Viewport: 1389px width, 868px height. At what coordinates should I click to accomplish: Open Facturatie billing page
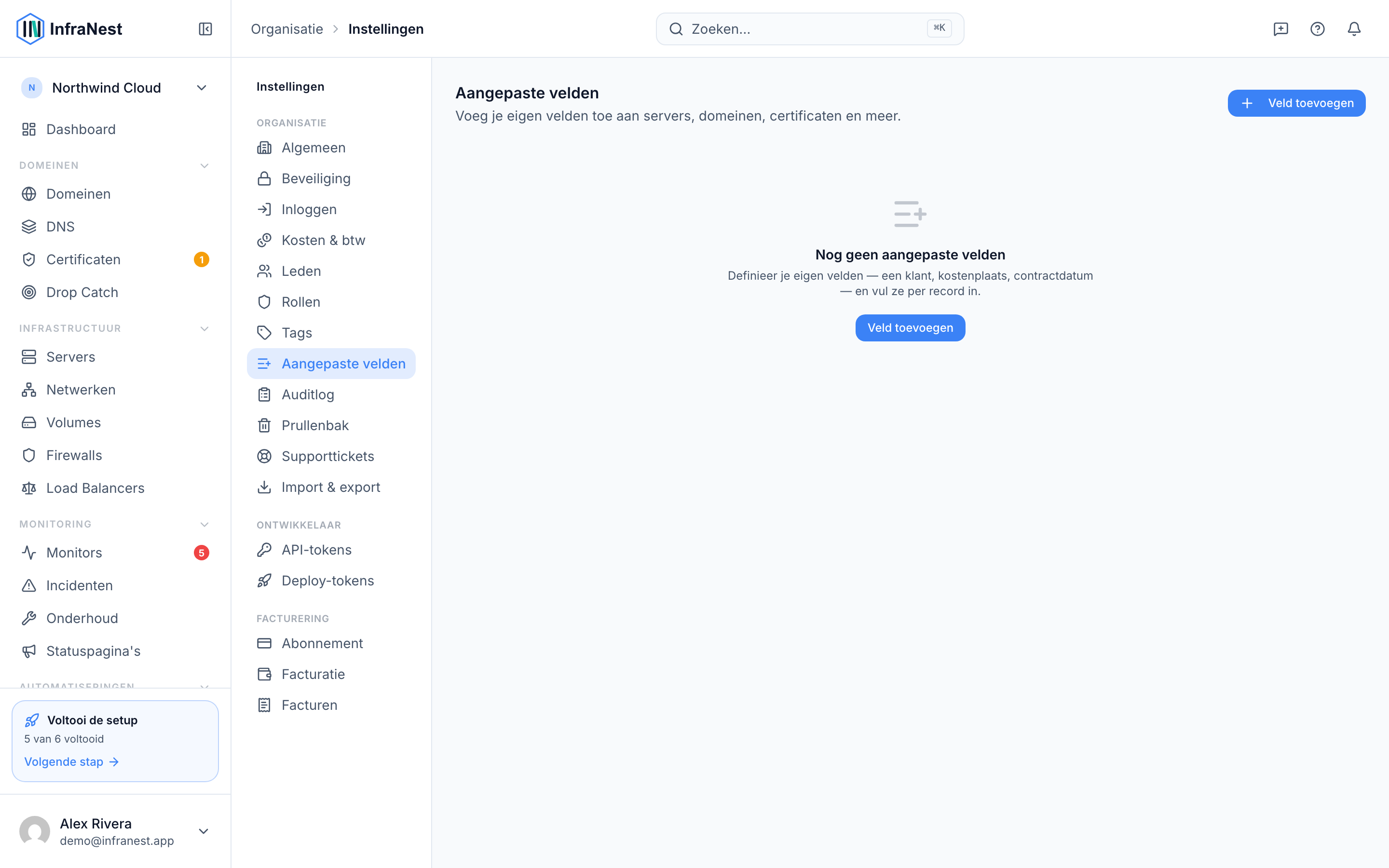click(x=331, y=675)
